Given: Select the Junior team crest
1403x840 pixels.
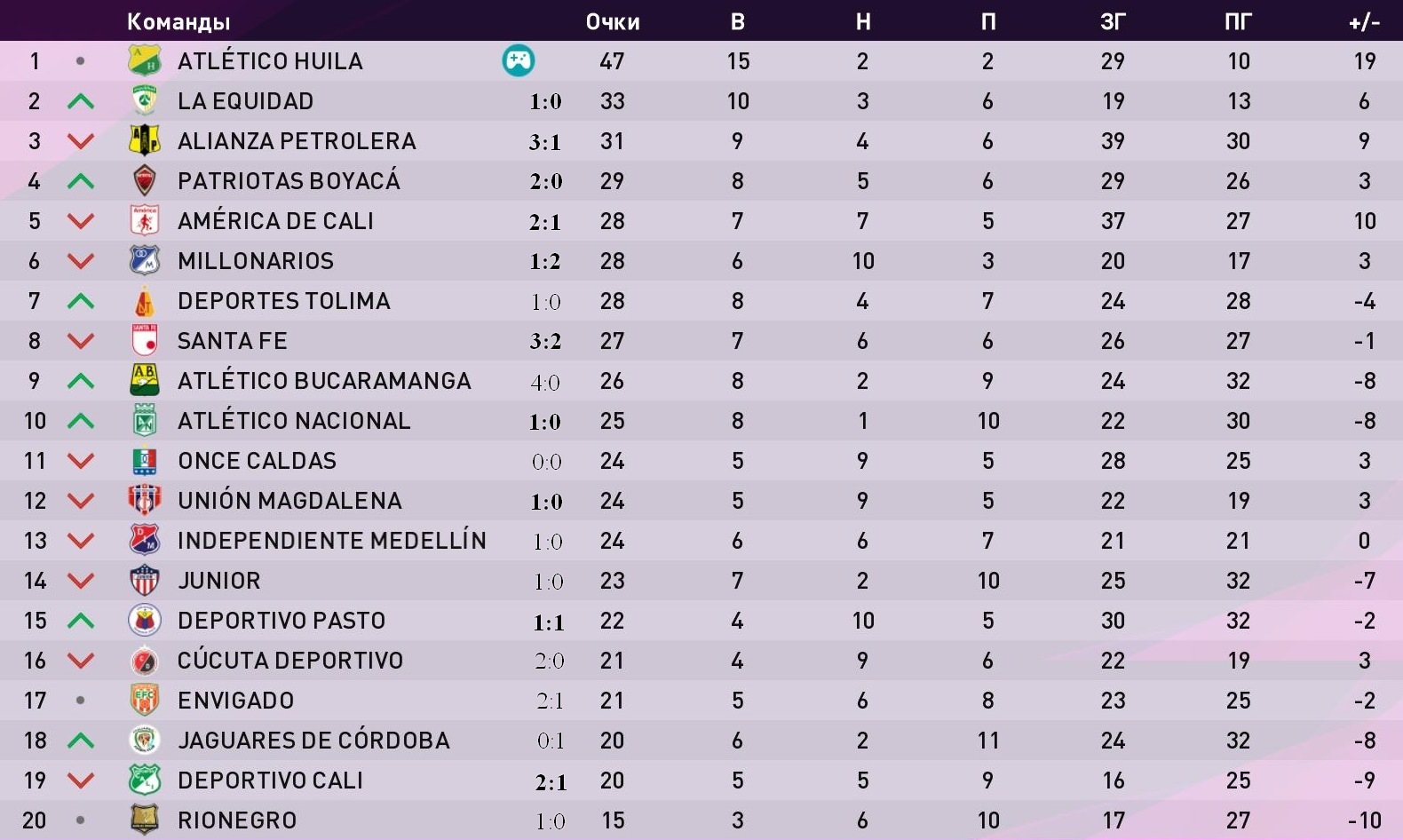Looking at the screenshot, I should tap(145, 580).
